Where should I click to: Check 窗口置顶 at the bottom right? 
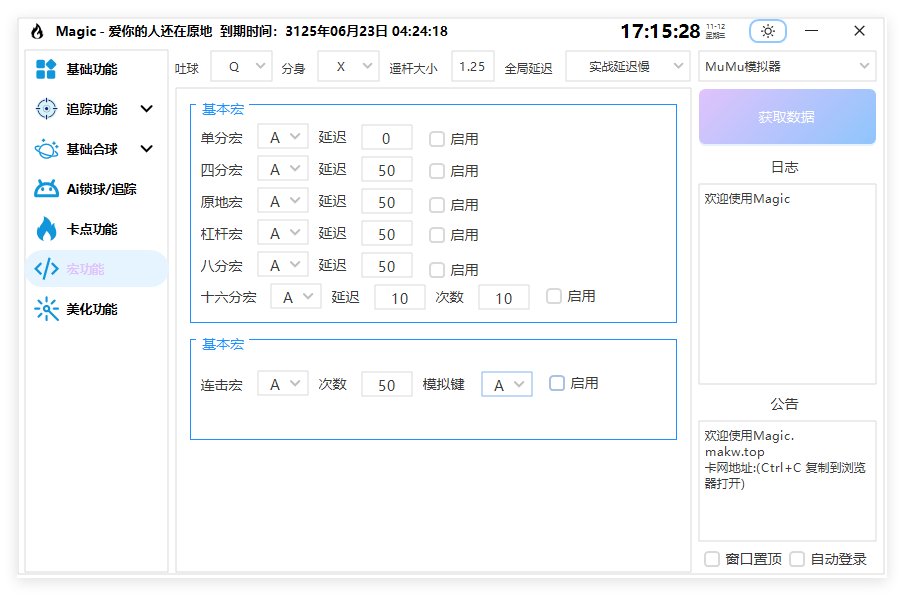pos(711,559)
